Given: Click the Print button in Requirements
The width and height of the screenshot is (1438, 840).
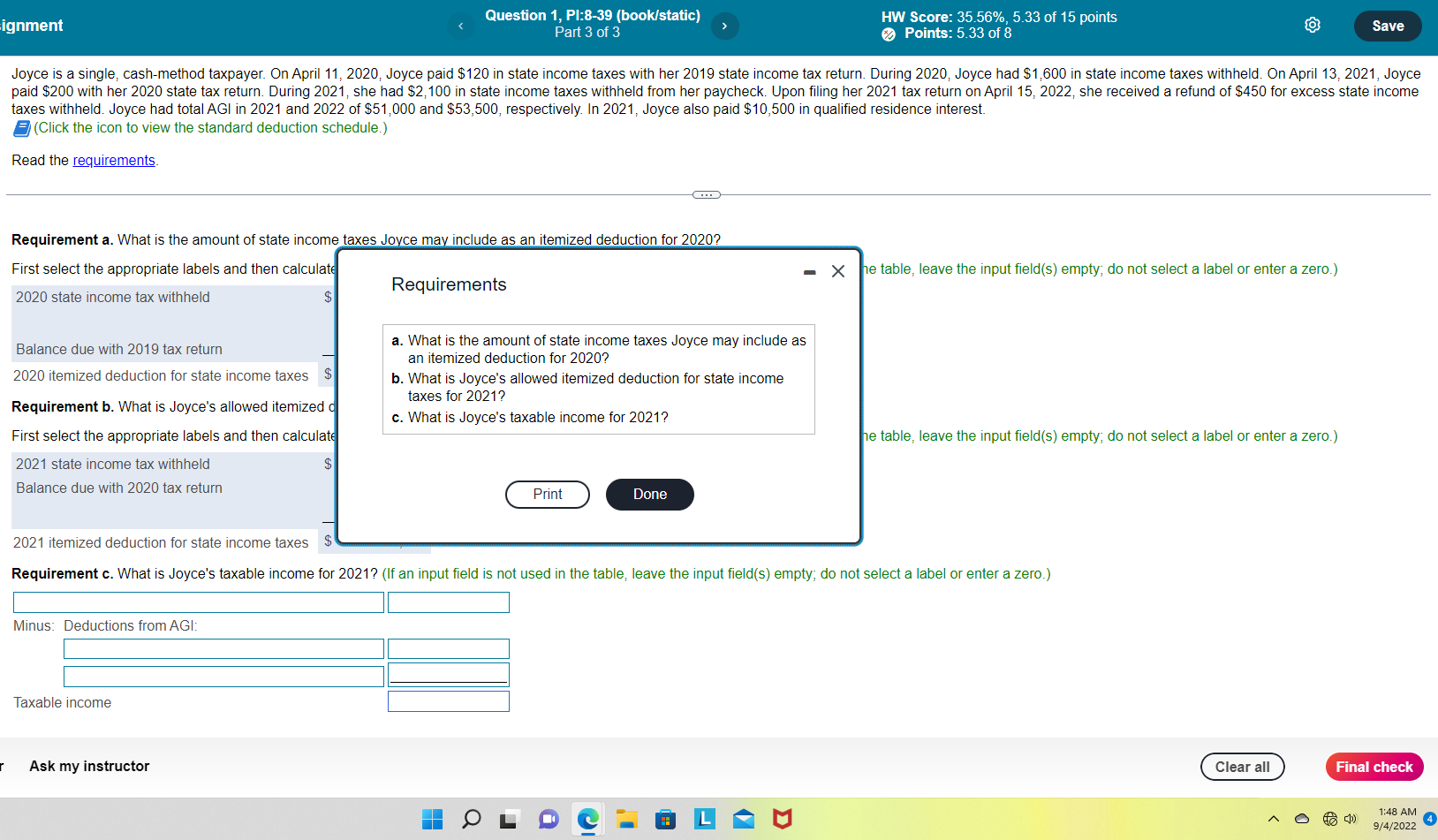Looking at the screenshot, I should coord(548,495).
